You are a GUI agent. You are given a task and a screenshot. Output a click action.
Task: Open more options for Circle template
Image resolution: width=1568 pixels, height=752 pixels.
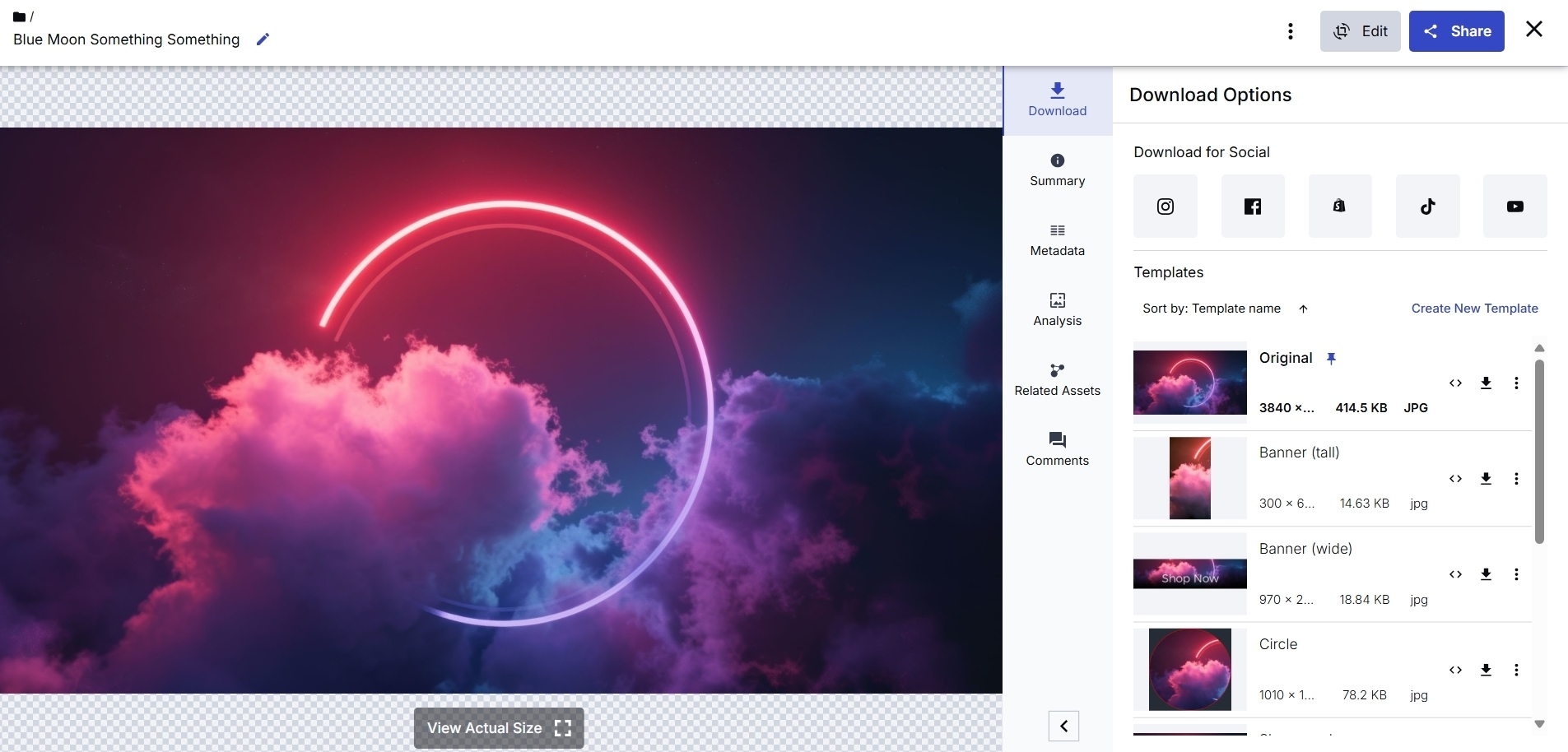1516,670
